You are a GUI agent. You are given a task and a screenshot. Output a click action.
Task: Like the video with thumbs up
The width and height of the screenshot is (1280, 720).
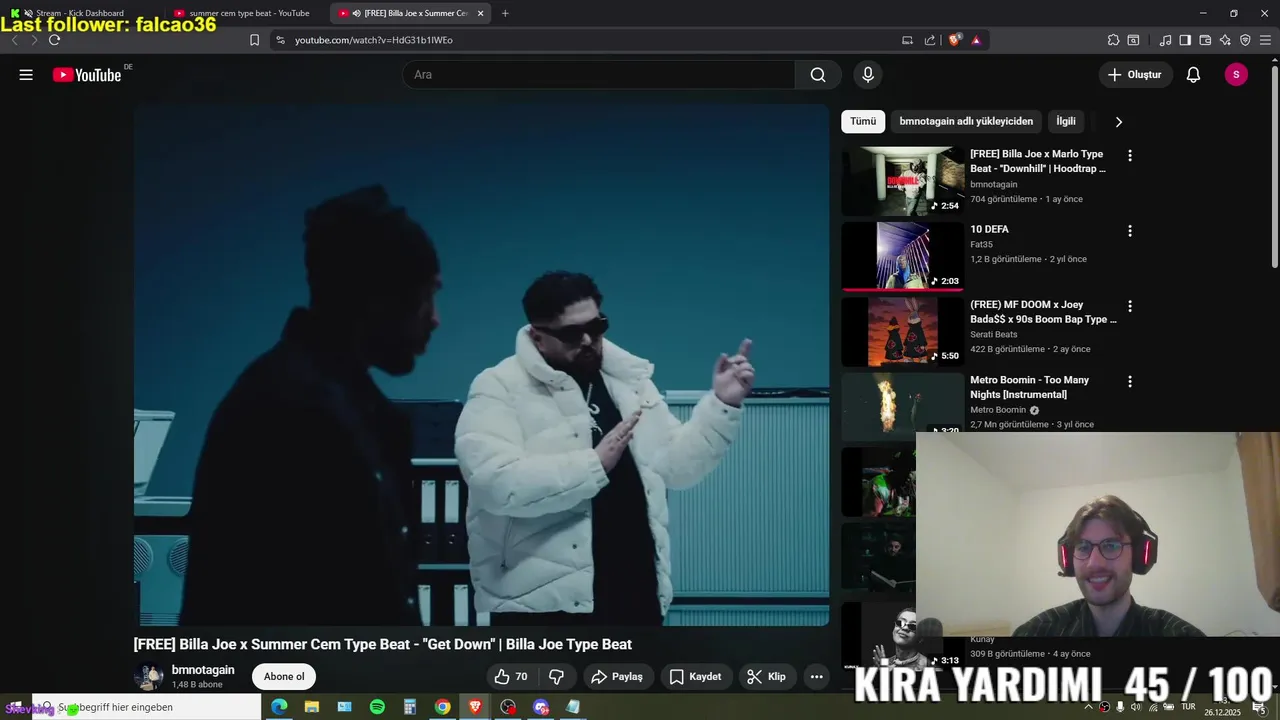click(511, 677)
